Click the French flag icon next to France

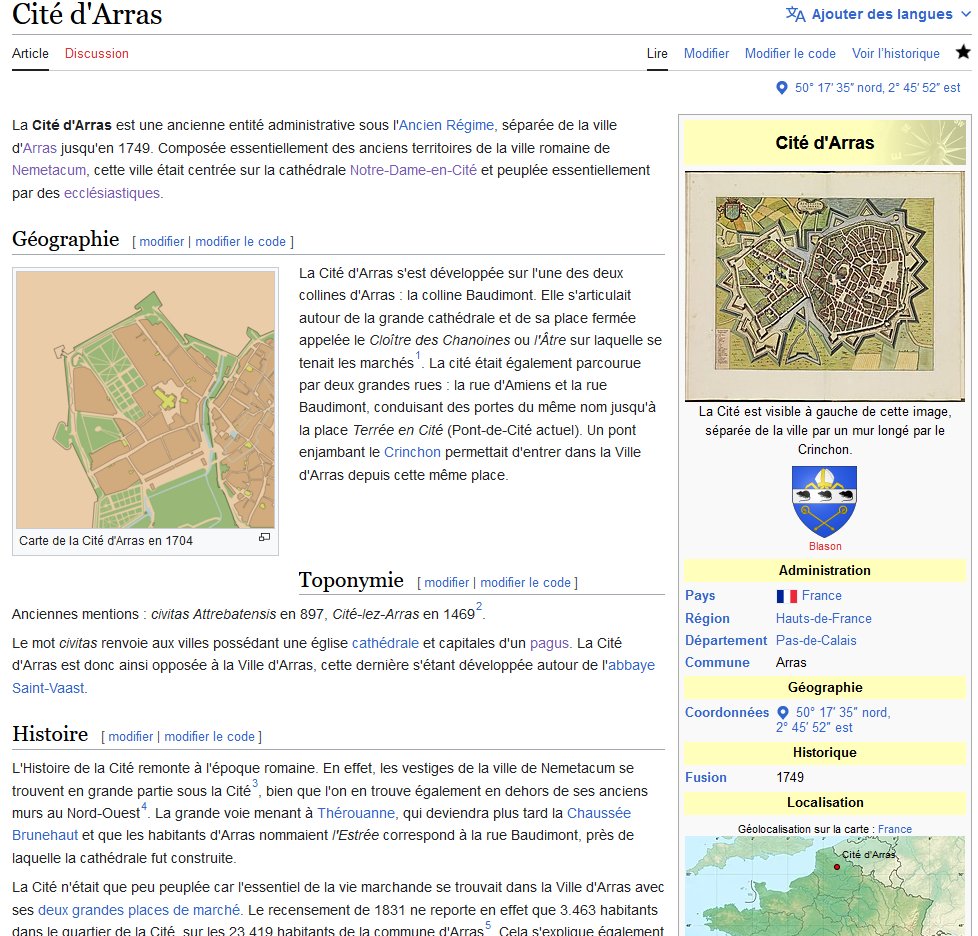click(x=787, y=596)
